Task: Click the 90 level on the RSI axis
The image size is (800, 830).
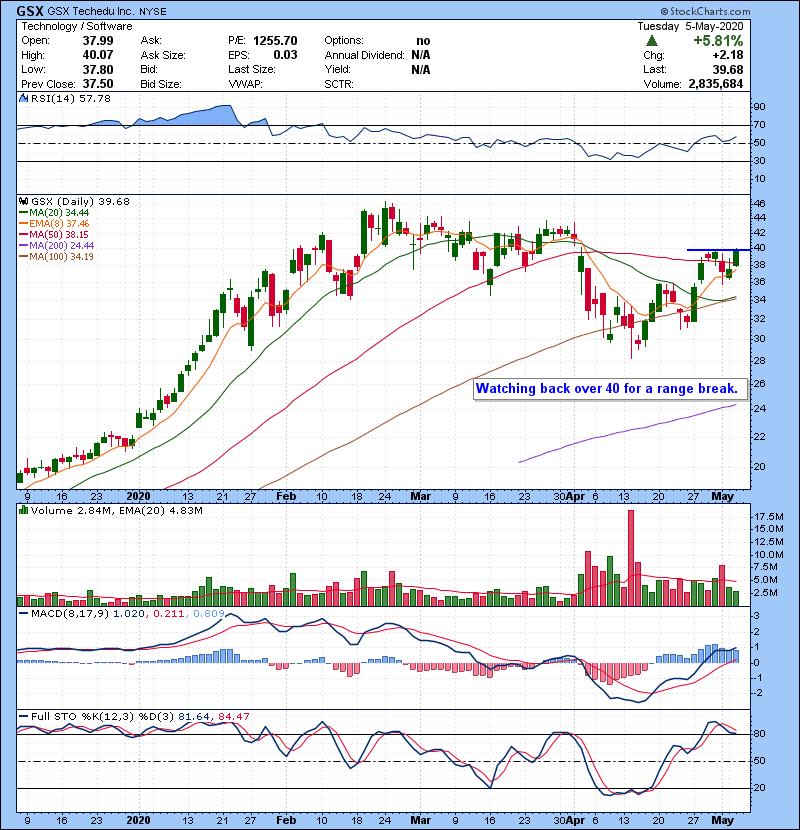Action: pyautogui.click(x=759, y=107)
